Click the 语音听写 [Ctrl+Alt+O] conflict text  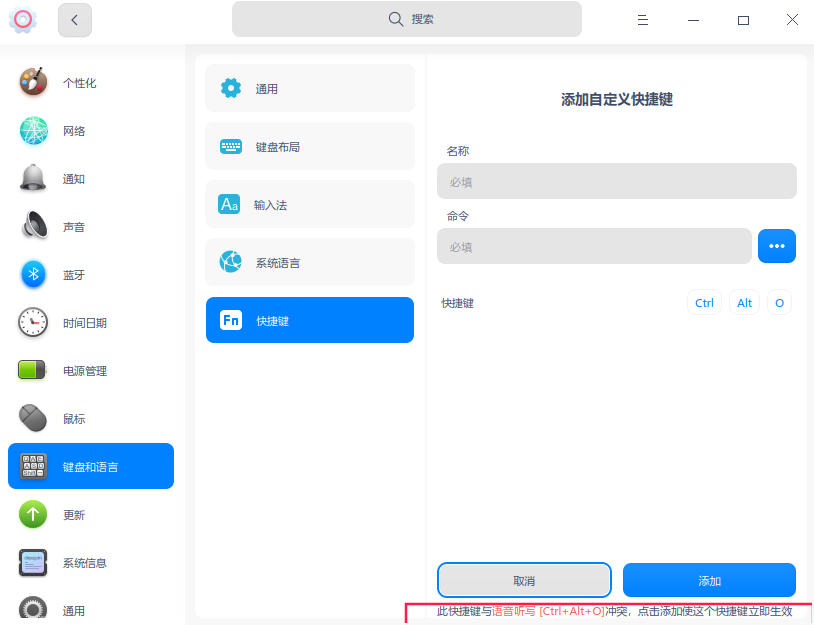(x=548, y=611)
